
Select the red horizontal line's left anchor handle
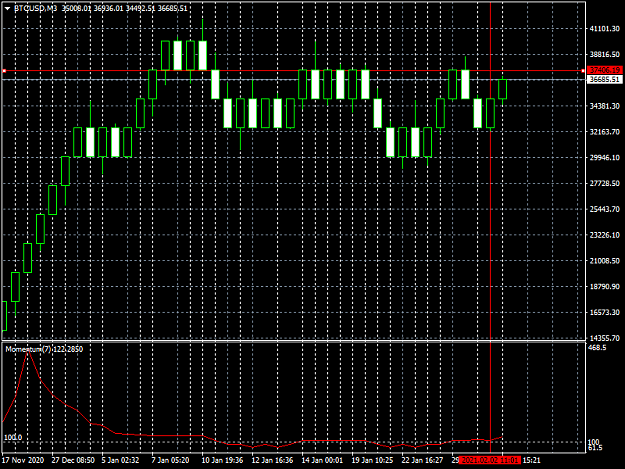(4, 71)
